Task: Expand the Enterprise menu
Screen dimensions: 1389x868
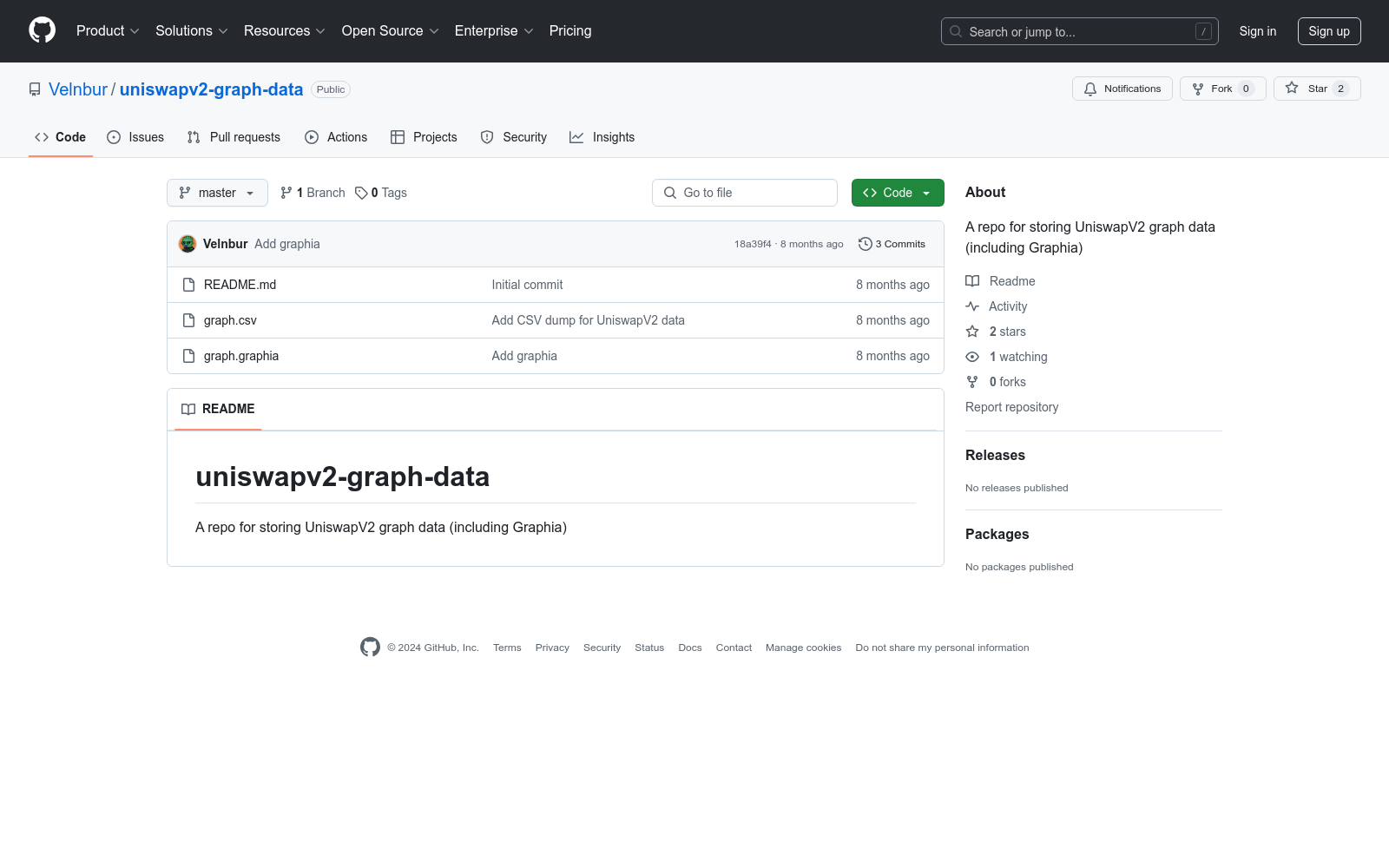Action: point(494,31)
